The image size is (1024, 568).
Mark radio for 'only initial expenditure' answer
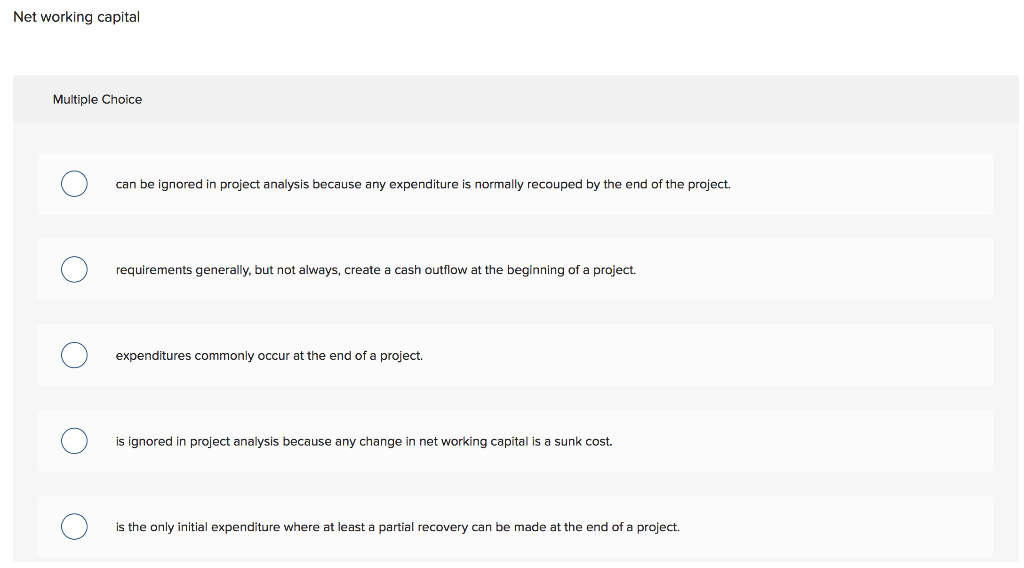coord(74,526)
